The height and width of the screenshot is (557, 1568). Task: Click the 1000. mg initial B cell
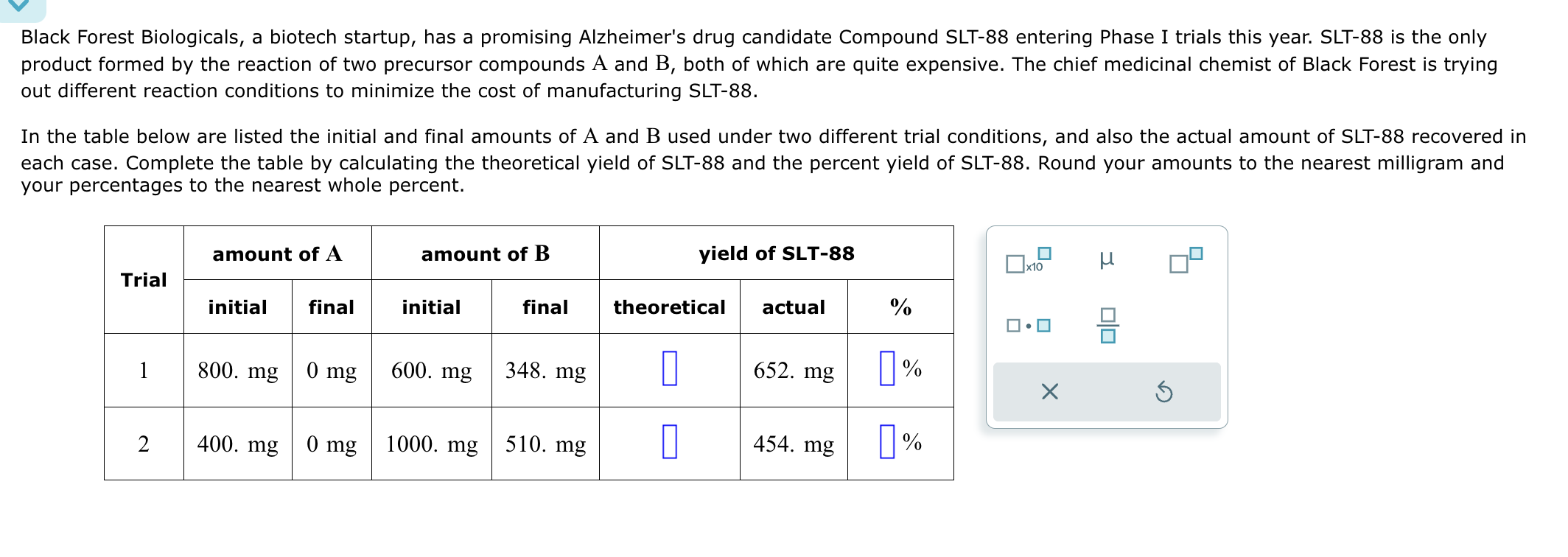click(431, 446)
